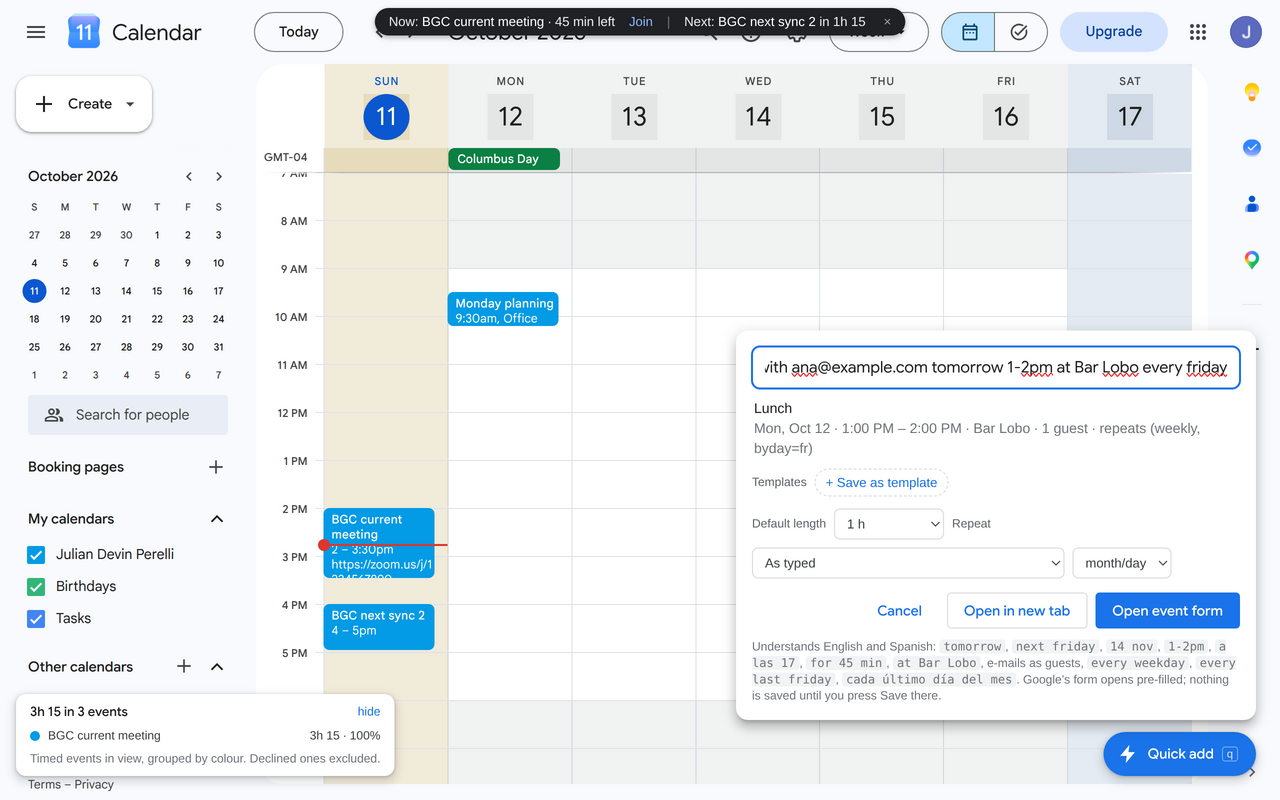The image size is (1280, 800).
Task: Switch to tasks view checkmark icon
Action: point(1020,32)
